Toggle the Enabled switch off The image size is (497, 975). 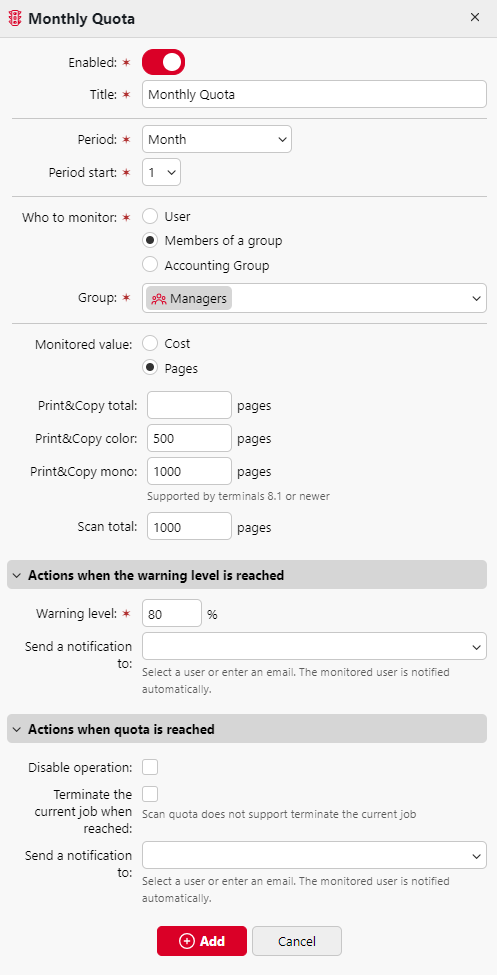coord(164,62)
